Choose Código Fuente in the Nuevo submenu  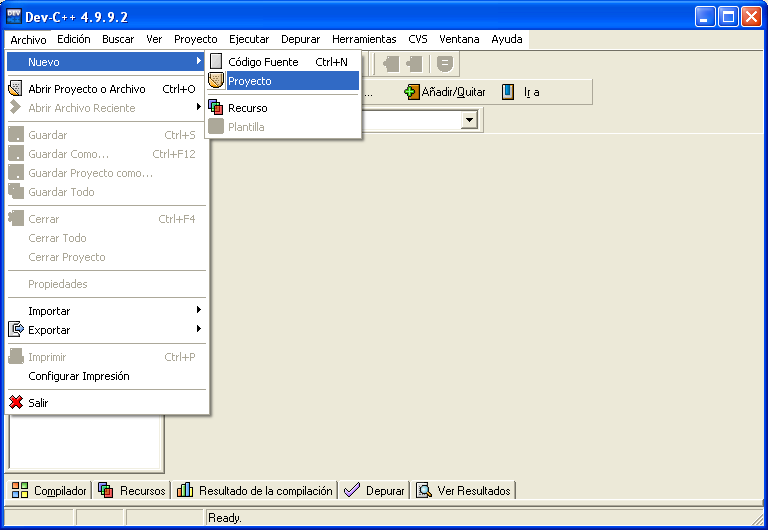click(283, 62)
